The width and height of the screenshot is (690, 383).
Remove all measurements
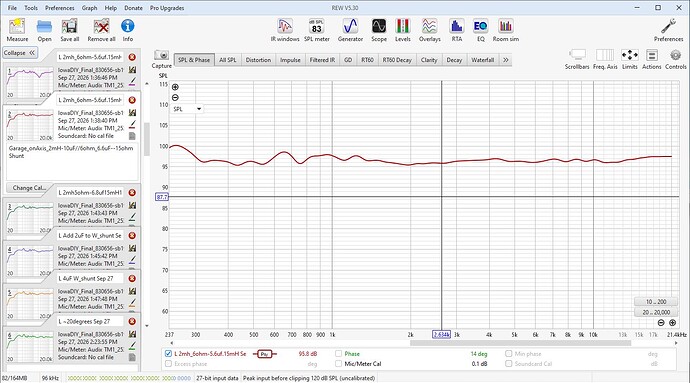(101, 30)
